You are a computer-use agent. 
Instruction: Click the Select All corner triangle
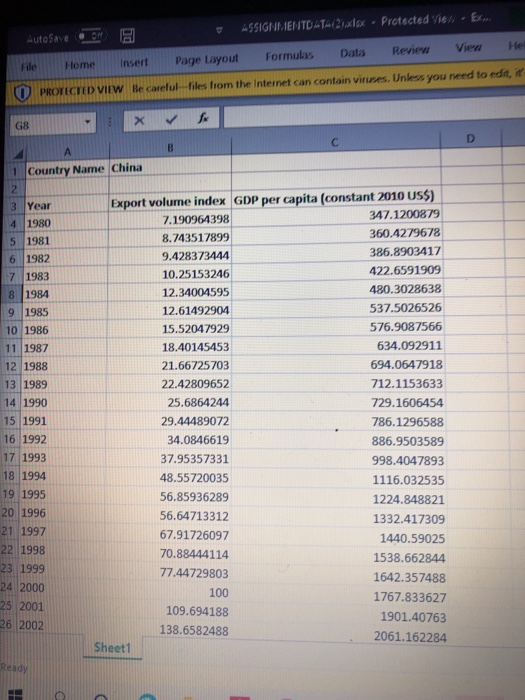pos(18,155)
